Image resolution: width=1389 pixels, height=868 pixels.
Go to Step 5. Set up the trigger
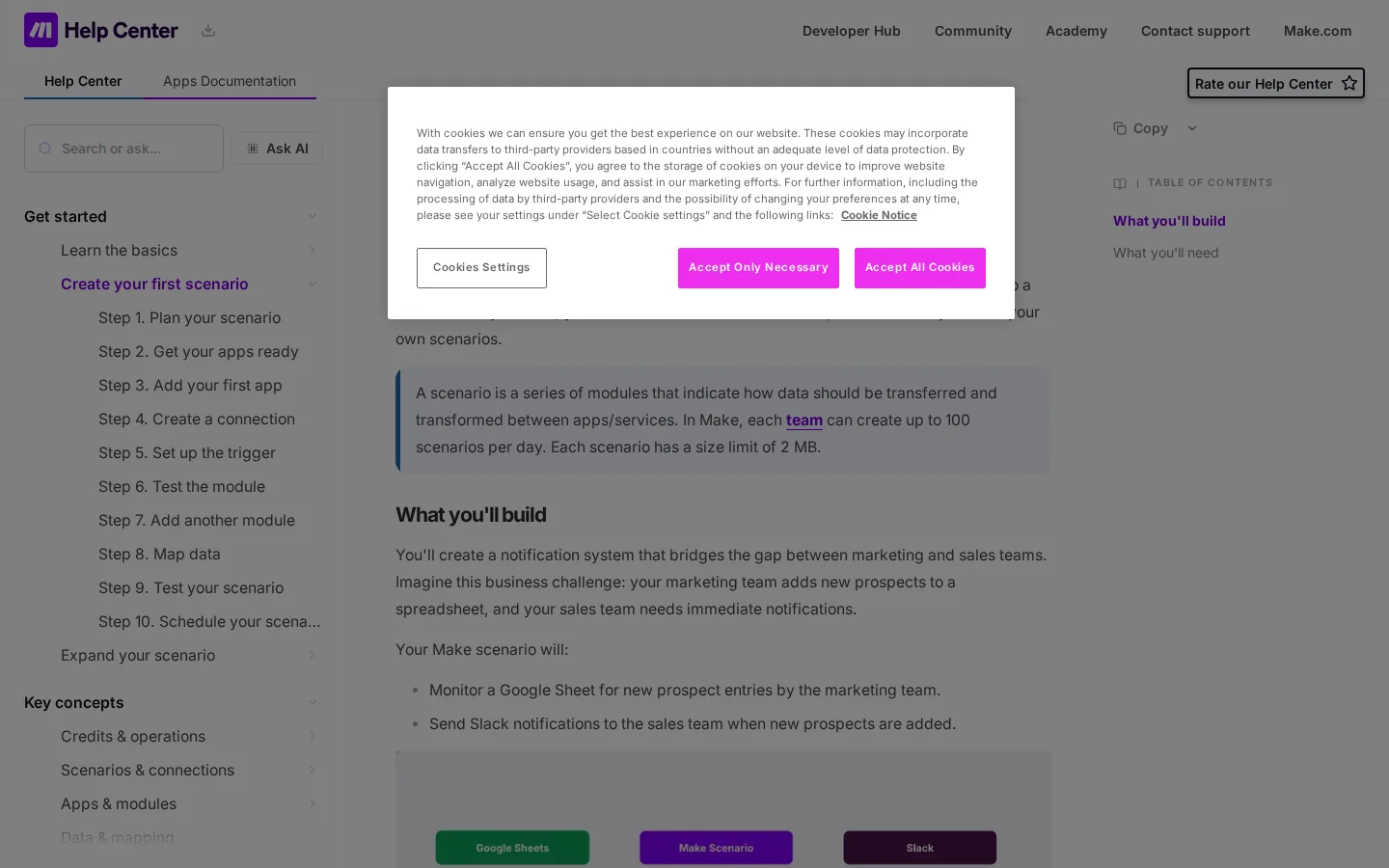point(187,452)
